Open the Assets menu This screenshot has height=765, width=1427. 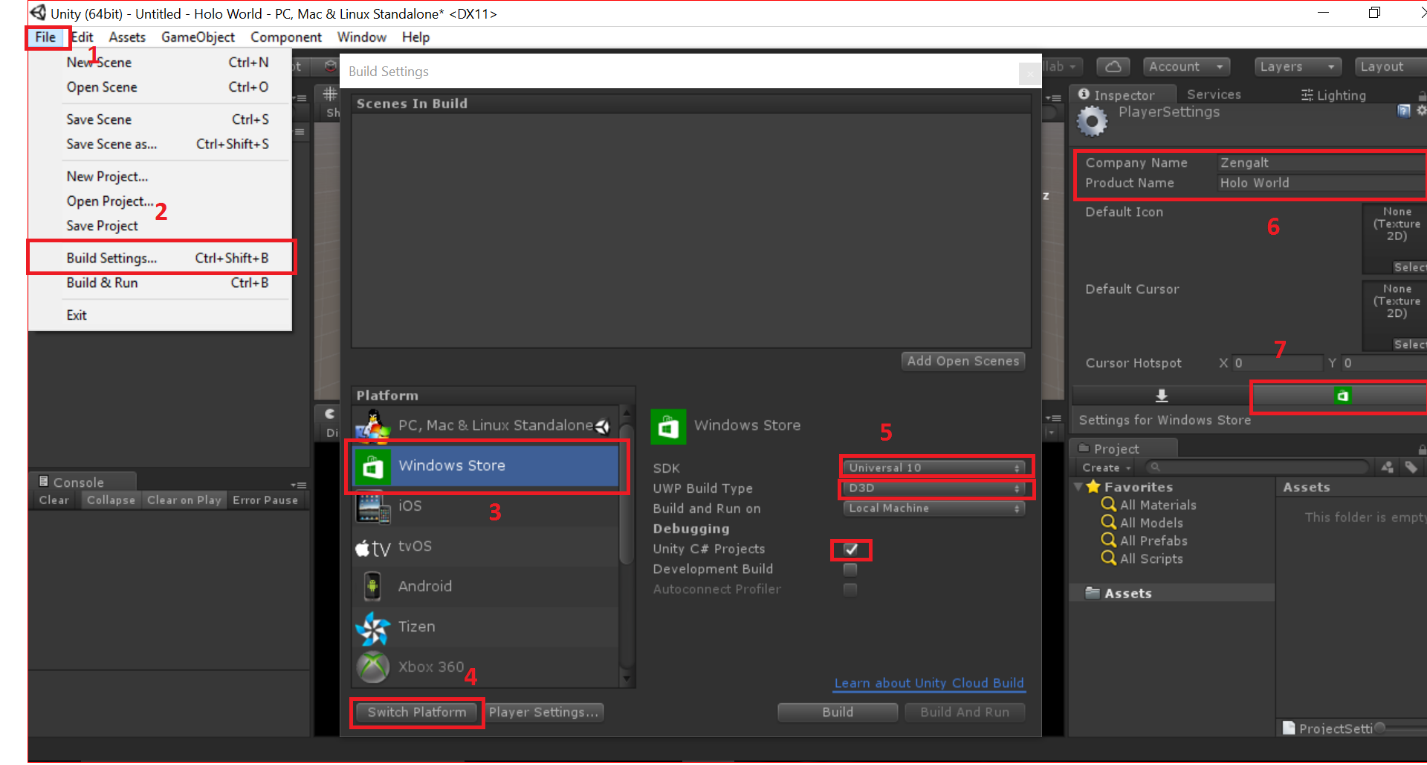click(127, 37)
